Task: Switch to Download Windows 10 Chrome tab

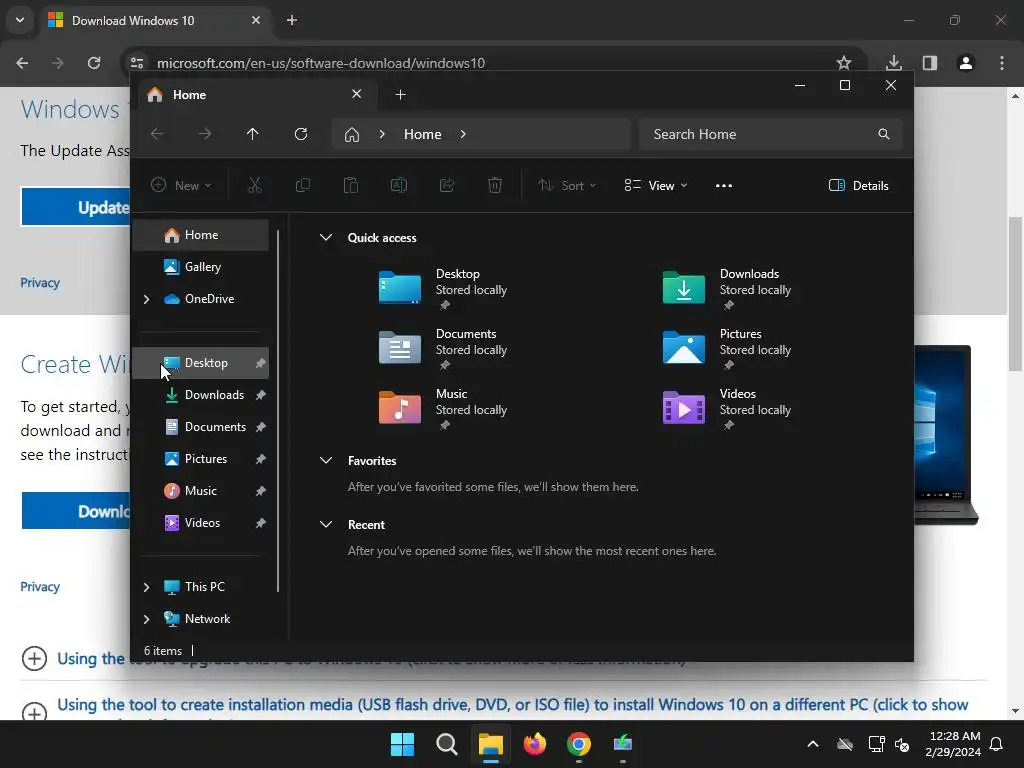Action: [x=155, y=20]
